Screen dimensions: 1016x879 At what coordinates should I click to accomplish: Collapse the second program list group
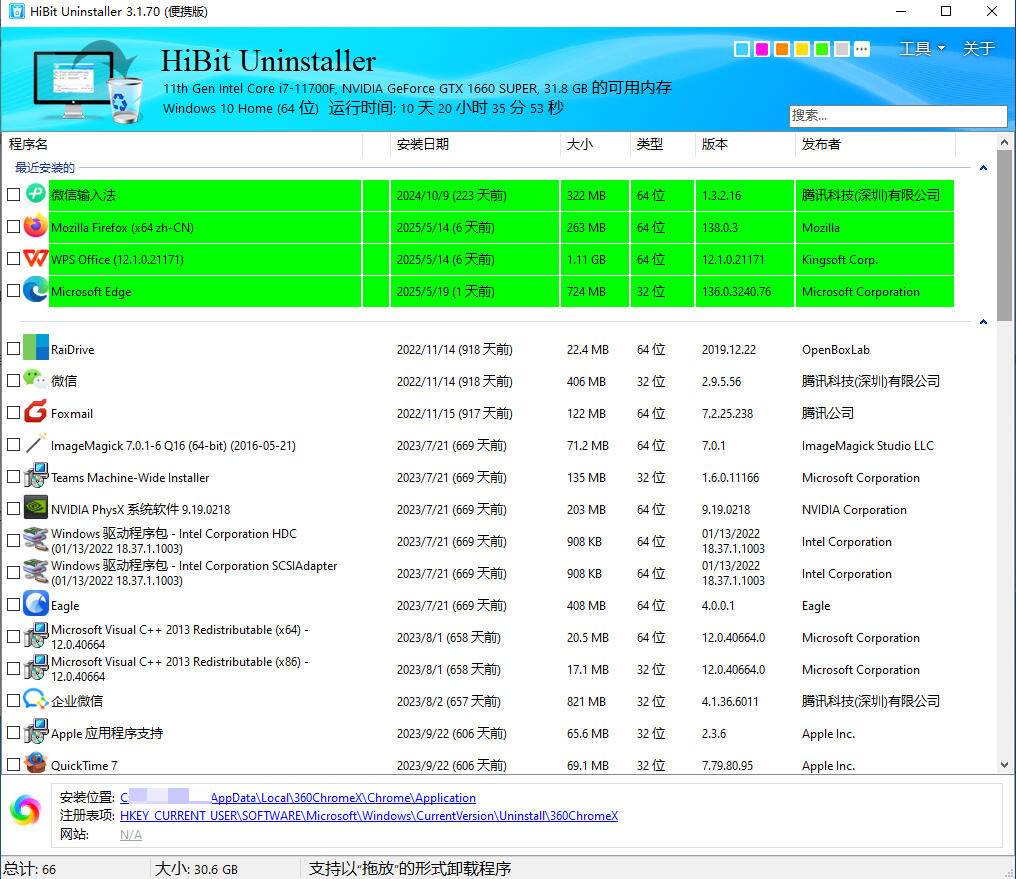coord(983,322)
